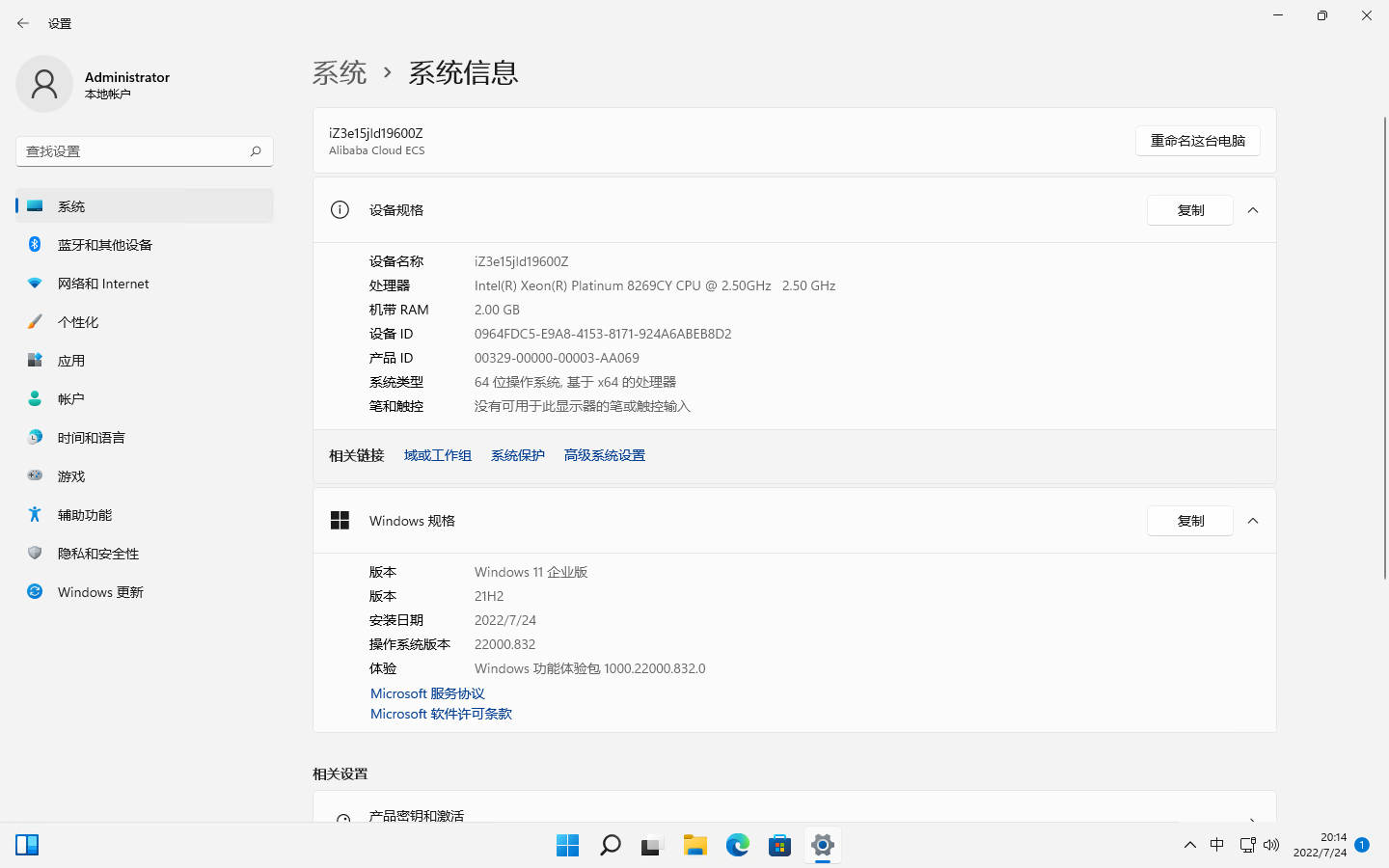The image size is (1389, 868).
Task: Expand 产品密钥和激活 row chevron
Action: [x=1253, y=818]
